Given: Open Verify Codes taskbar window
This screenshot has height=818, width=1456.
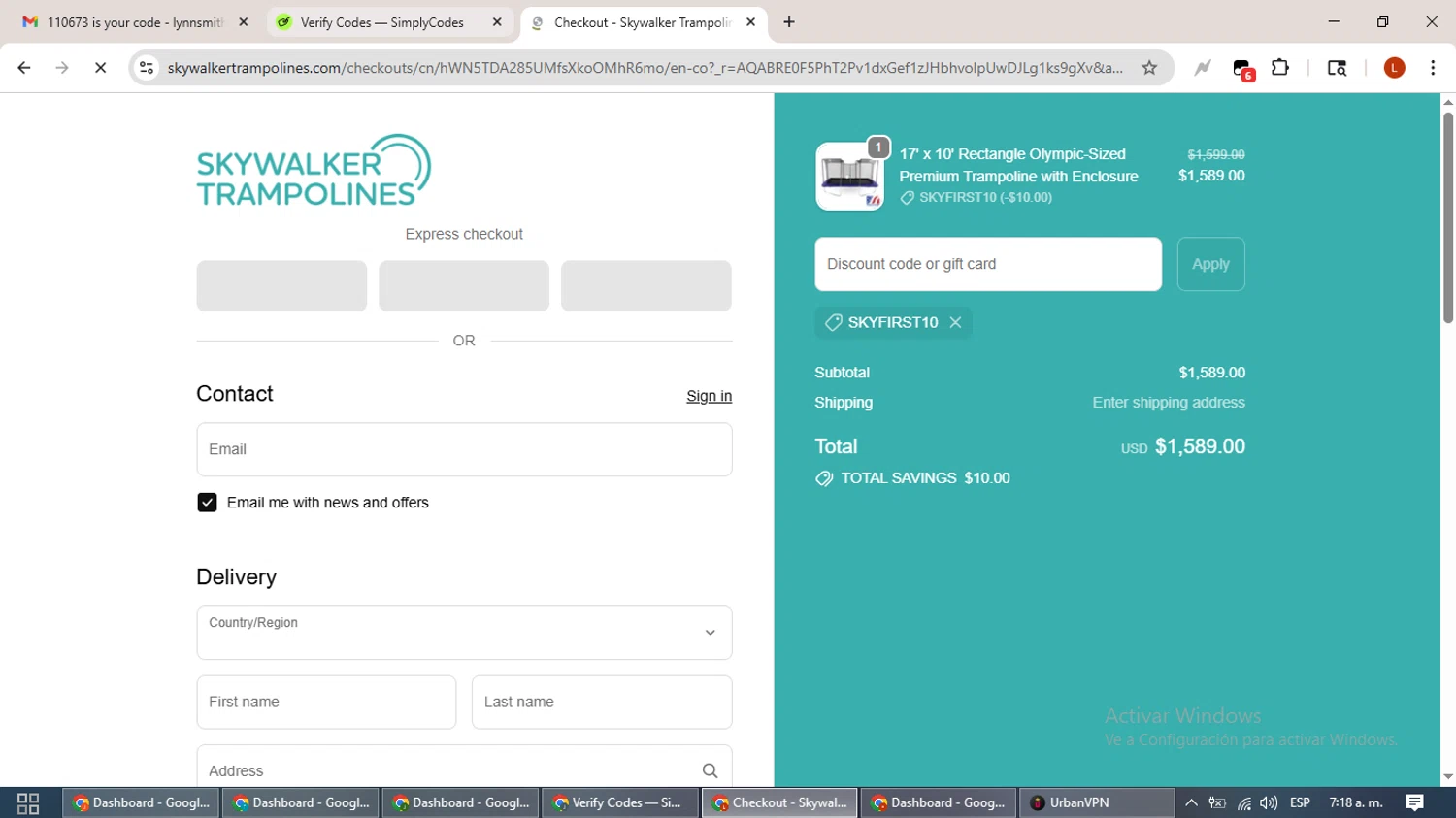Looking at the screenshot, I should (620, 802).
